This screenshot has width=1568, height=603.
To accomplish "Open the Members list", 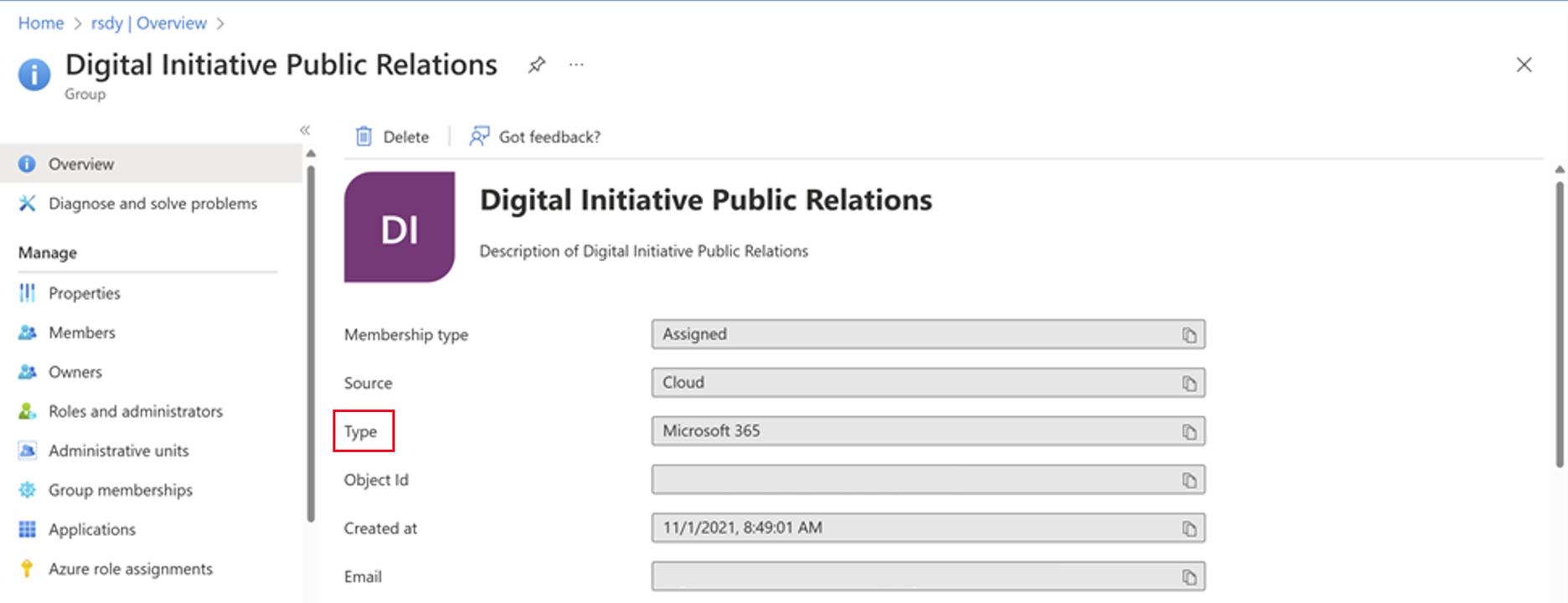I will pyautogui.click(x=81, y=332).
